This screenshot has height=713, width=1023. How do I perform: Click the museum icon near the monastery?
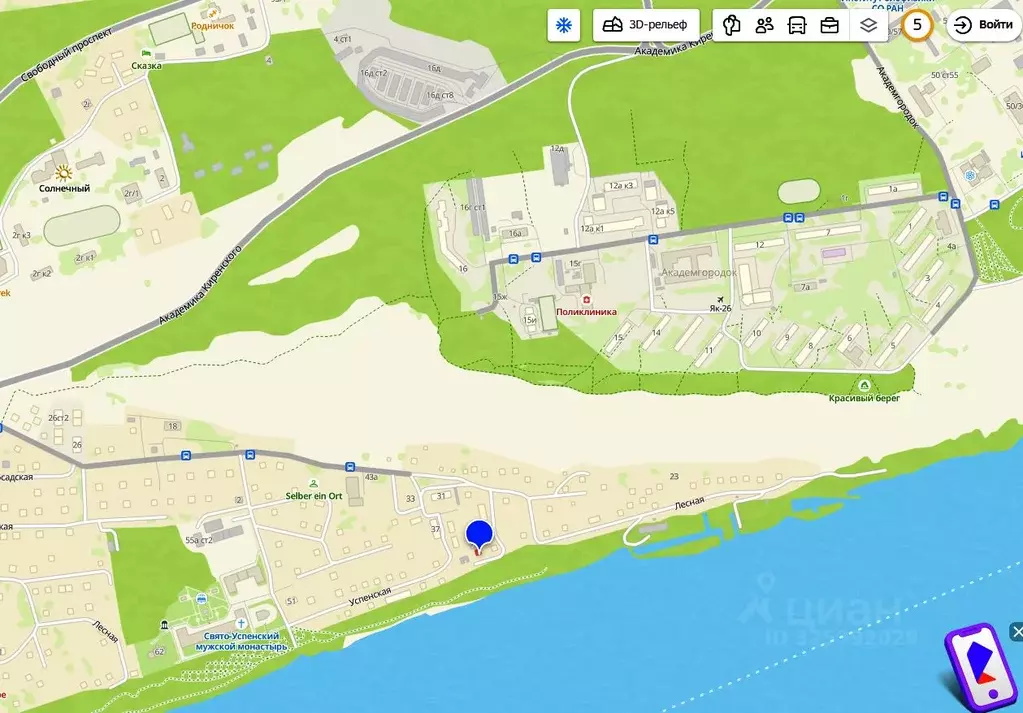click(x=164, y=626)
